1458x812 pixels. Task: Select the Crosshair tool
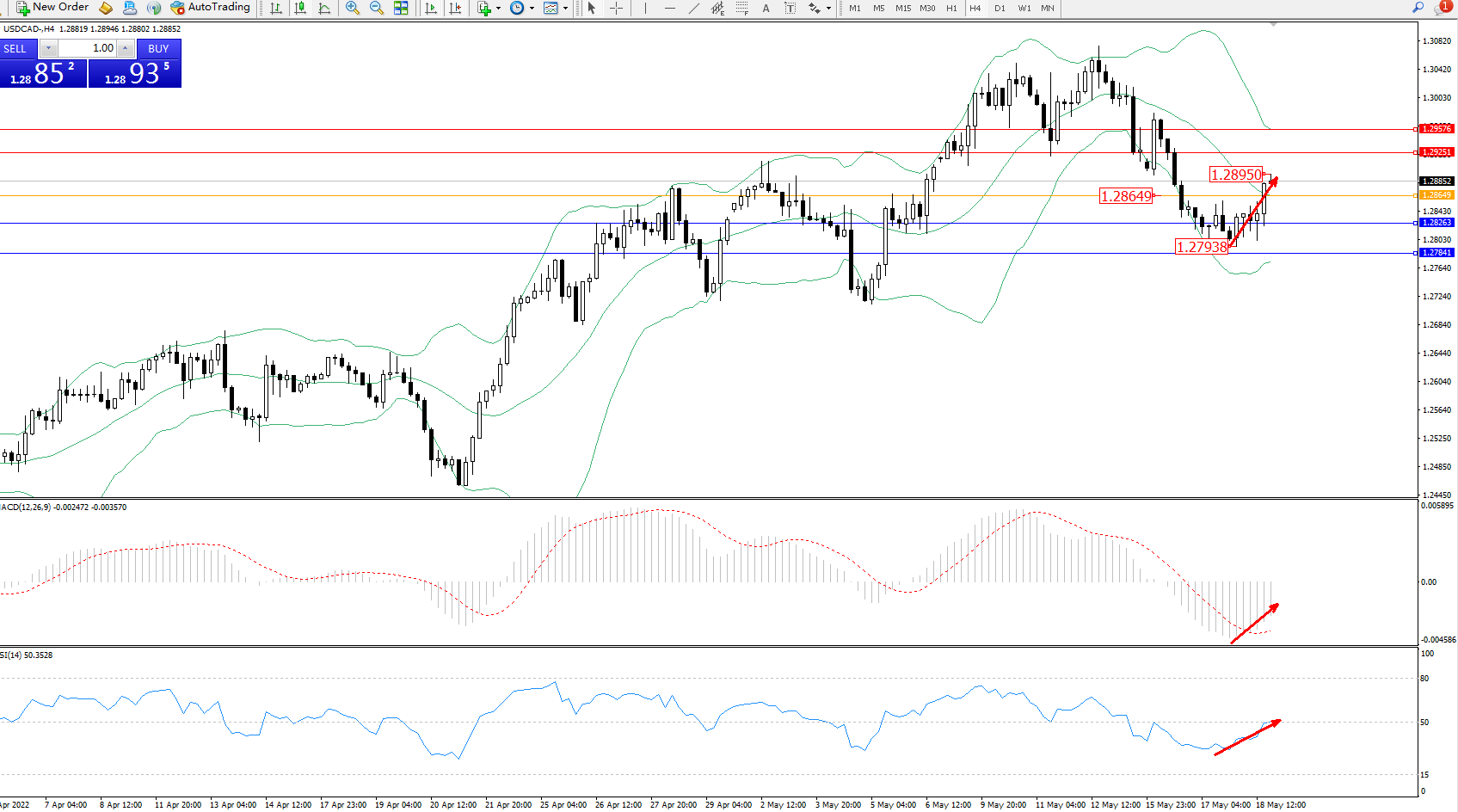[617, 8]
